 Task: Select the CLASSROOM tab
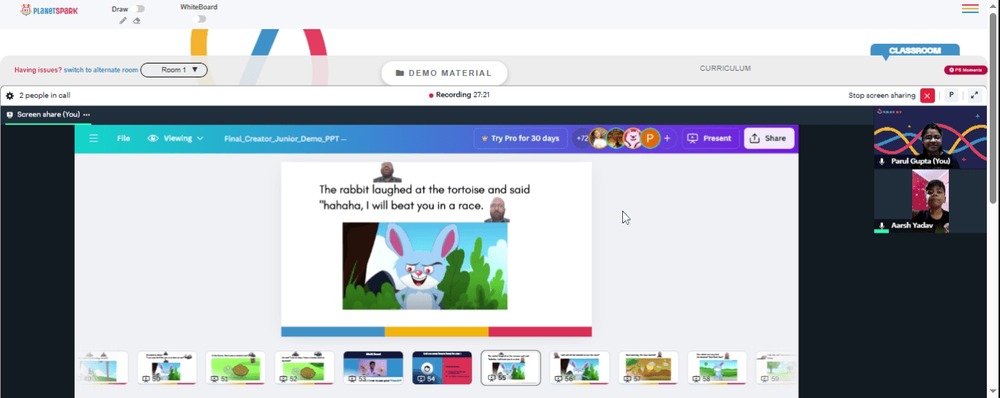tap(915, 50)
